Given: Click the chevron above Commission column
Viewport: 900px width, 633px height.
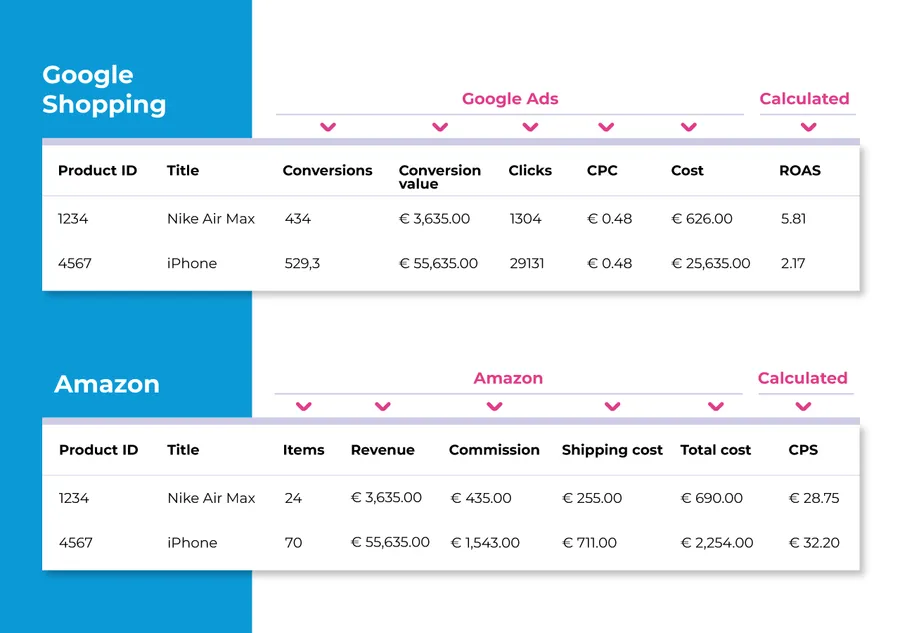Looking at the screenshot, I should 494,406.
